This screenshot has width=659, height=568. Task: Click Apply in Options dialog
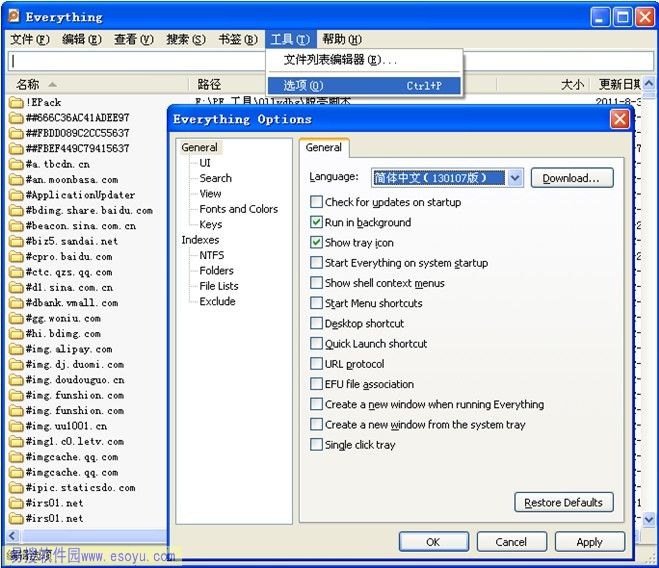(589, 542)
